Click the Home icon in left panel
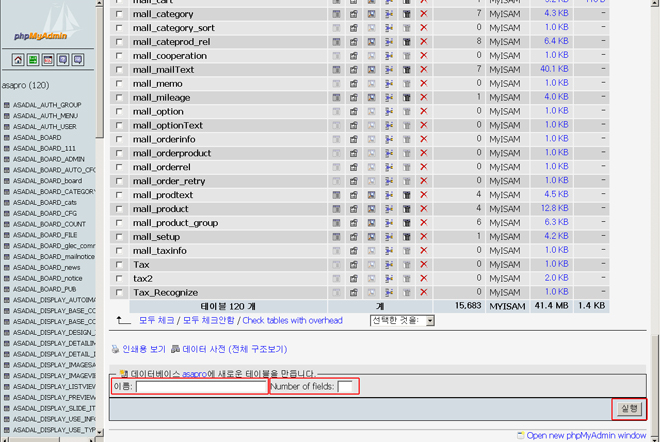This screenshot has height=442, width=660. pos(18,60)
